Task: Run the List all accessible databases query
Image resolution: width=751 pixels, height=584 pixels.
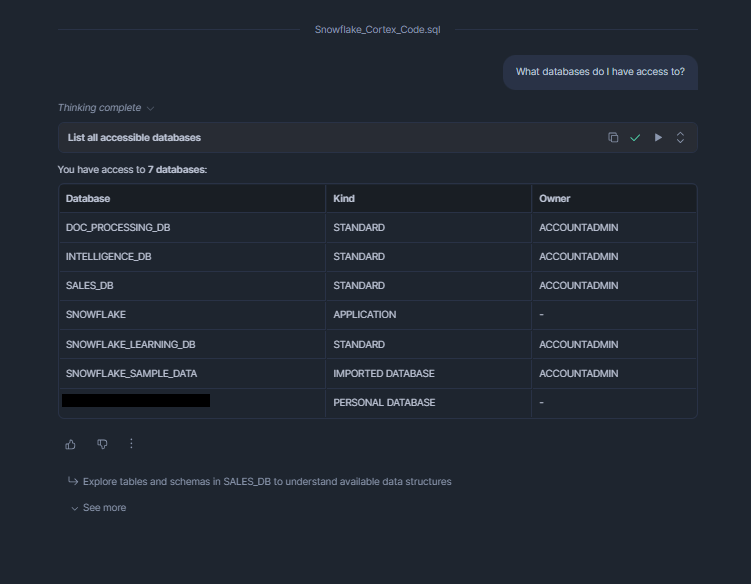Action: point(658,137)
